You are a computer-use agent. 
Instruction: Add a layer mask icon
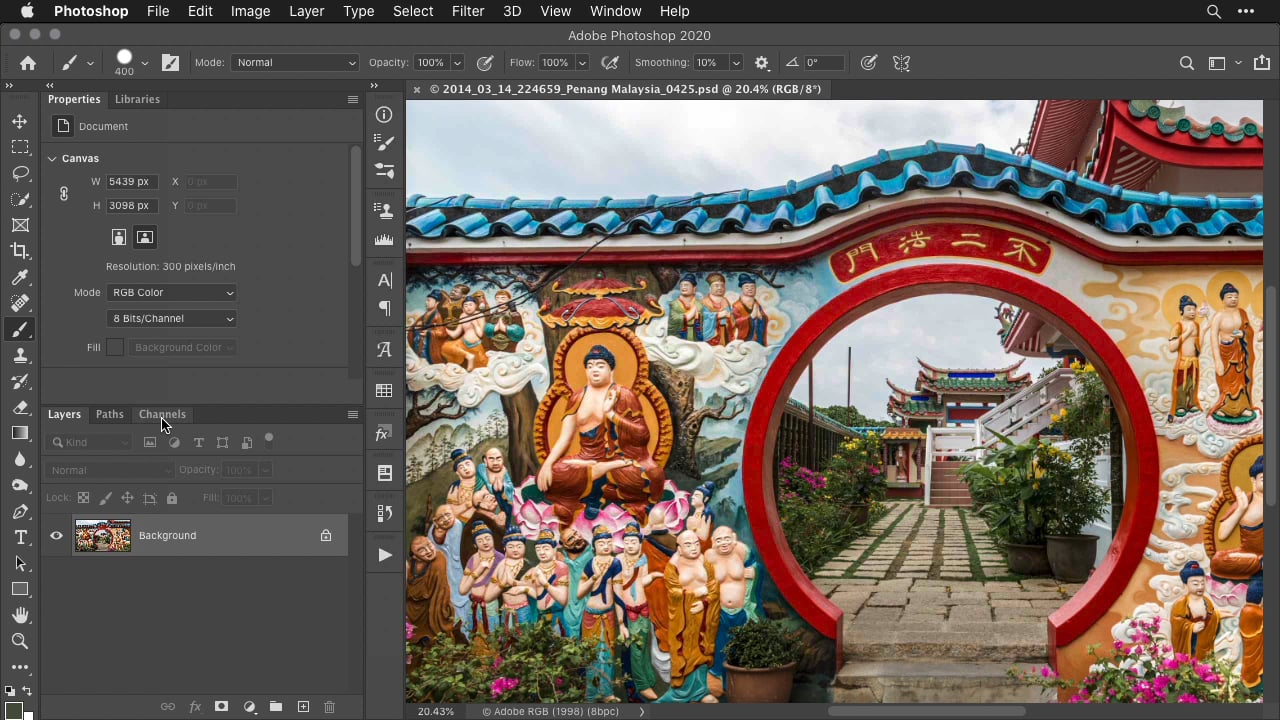222,707
